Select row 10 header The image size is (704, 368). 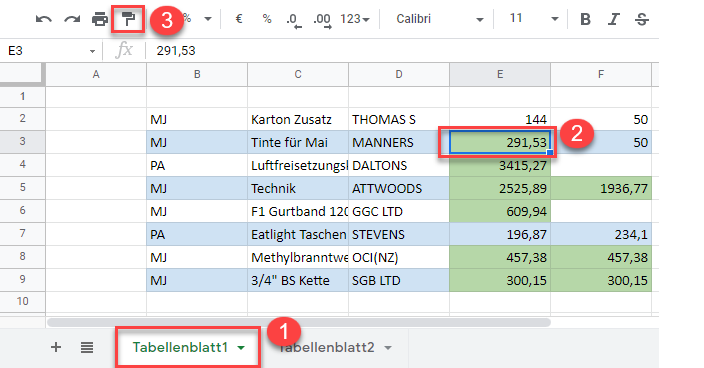click(22, 301)
